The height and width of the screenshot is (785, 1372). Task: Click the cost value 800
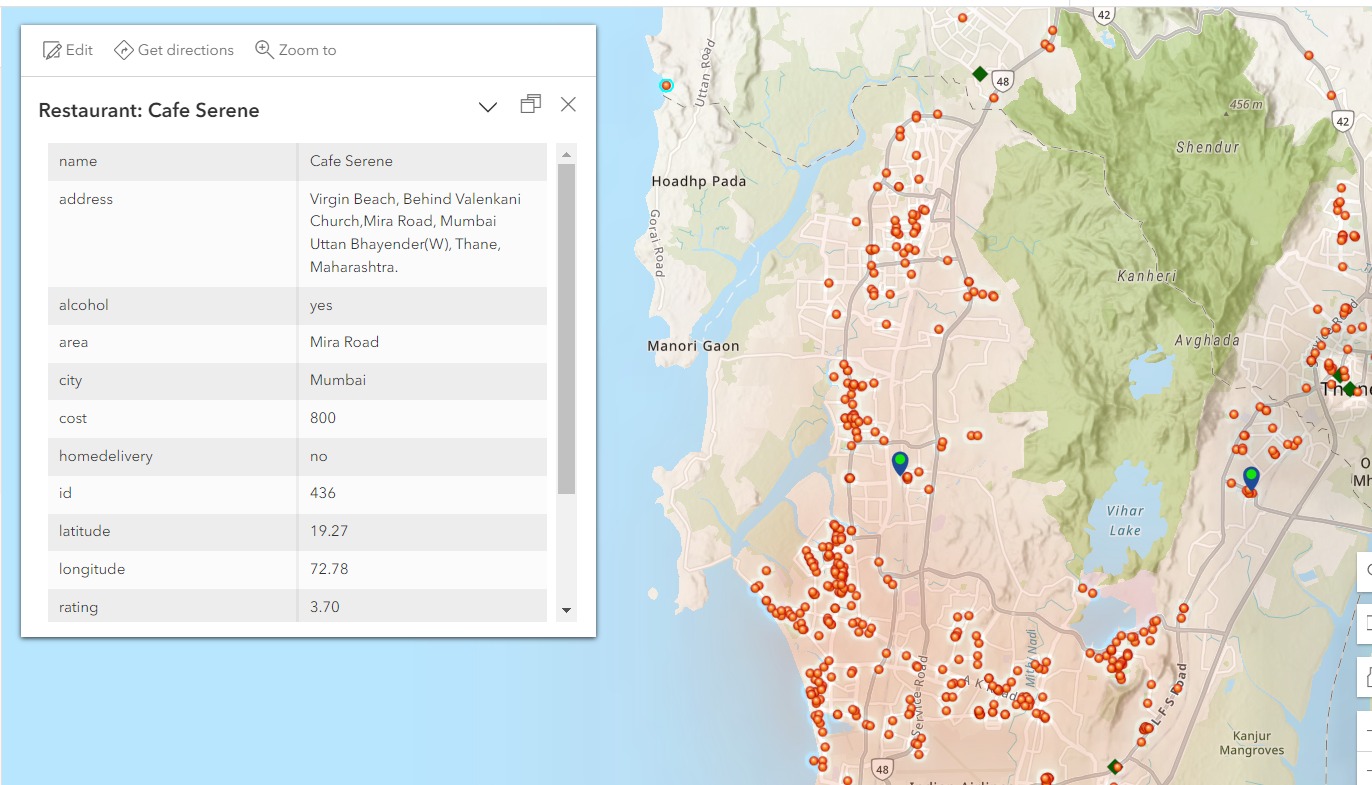(323, 418)
